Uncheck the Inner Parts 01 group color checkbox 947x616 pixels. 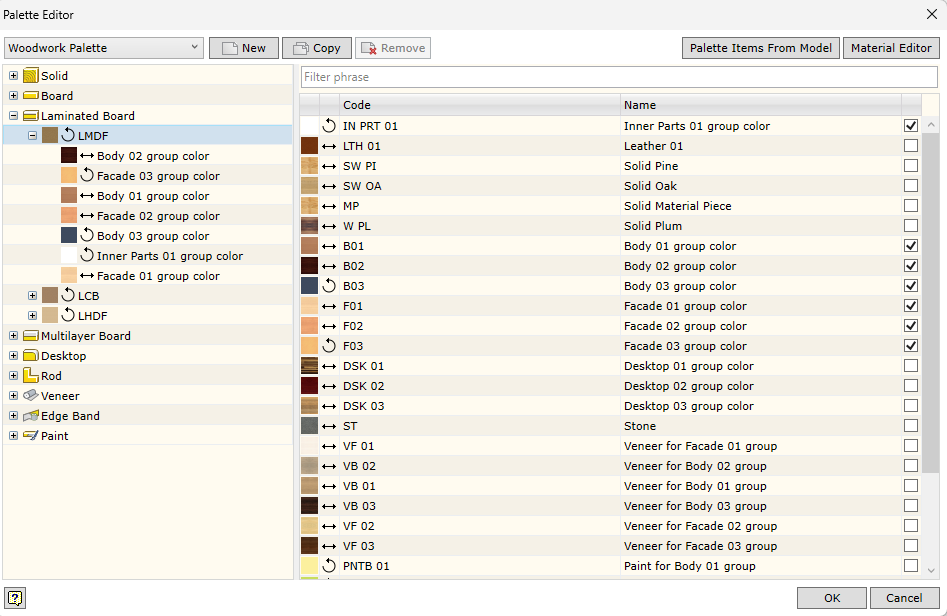[x=911, y=126]
